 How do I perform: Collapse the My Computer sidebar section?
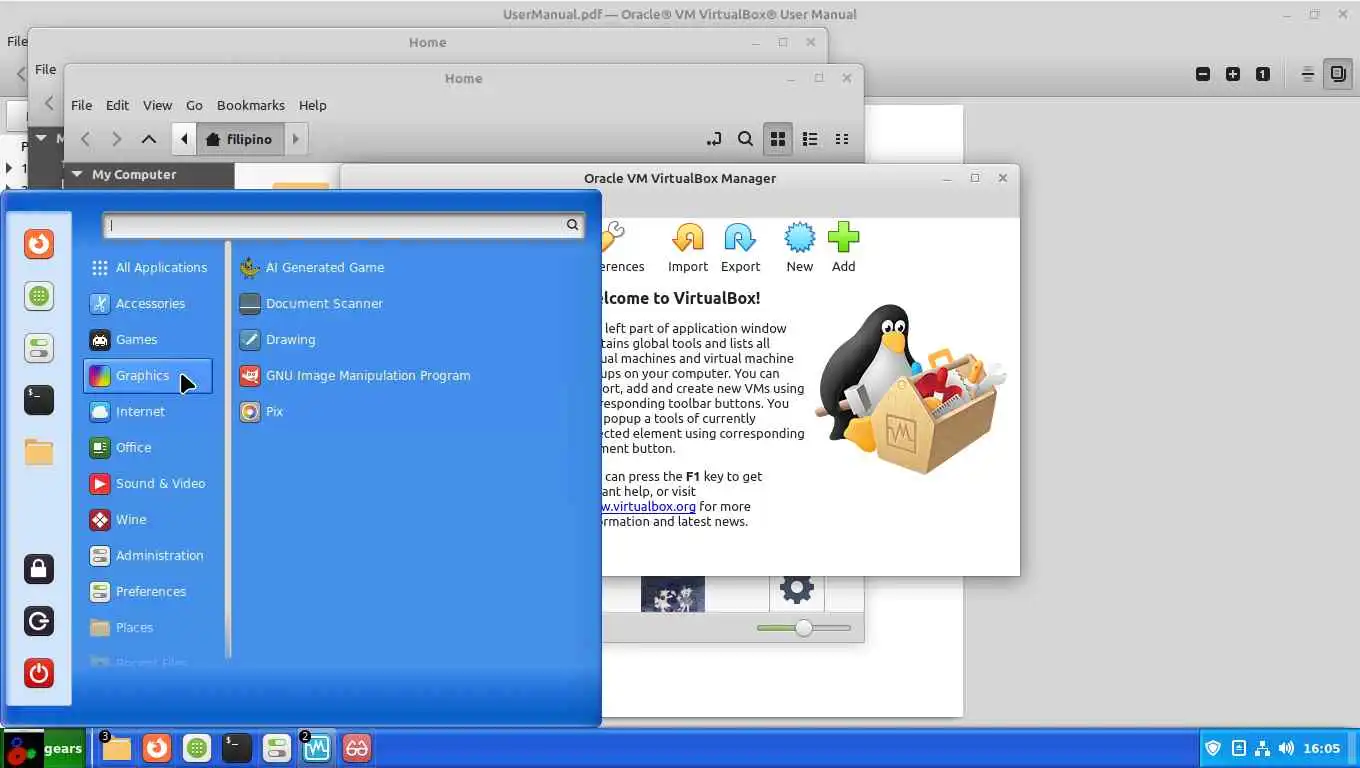[77, 174]
